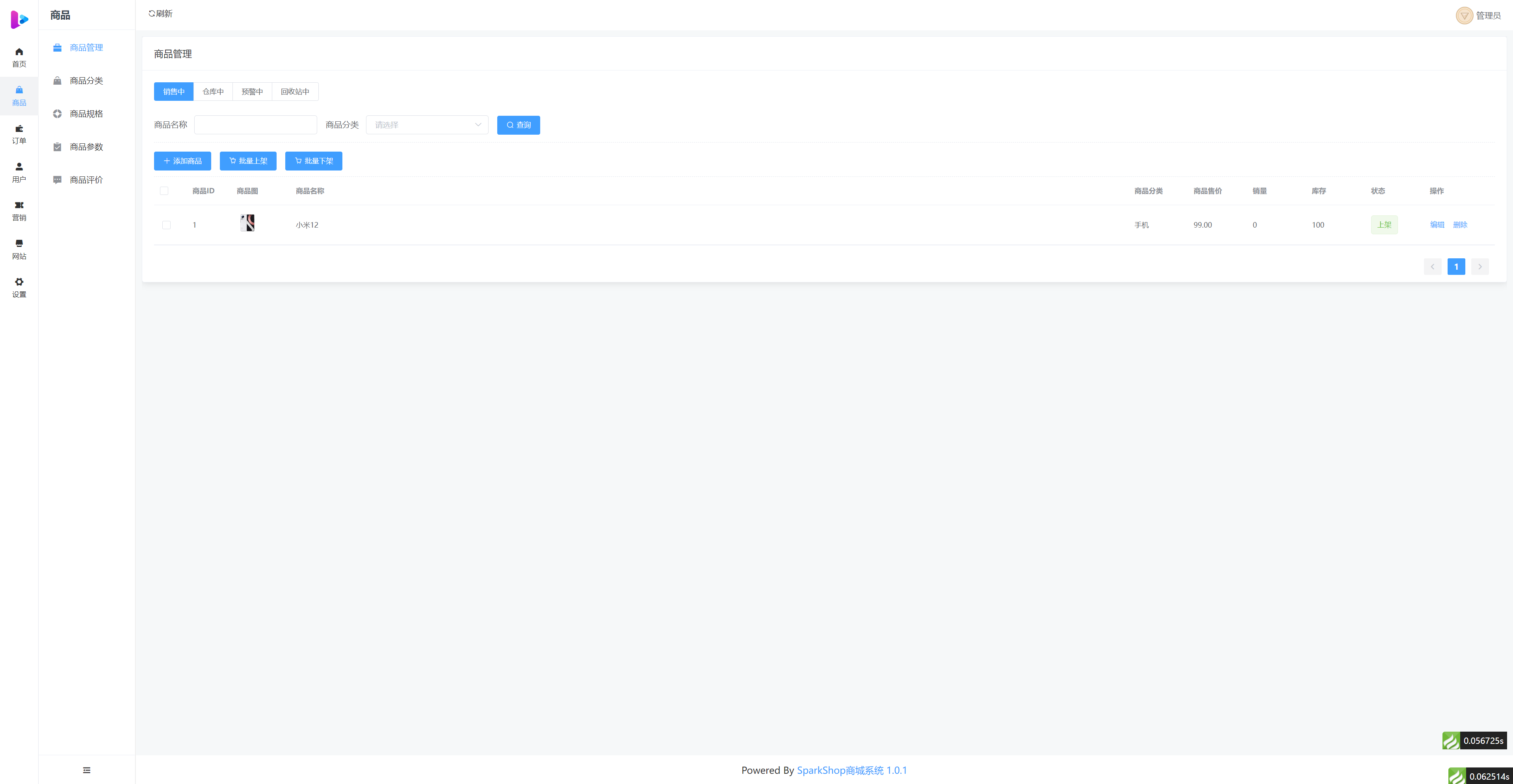
Task: Click 编辑 link for 小米12
Action: [1437, 225]
